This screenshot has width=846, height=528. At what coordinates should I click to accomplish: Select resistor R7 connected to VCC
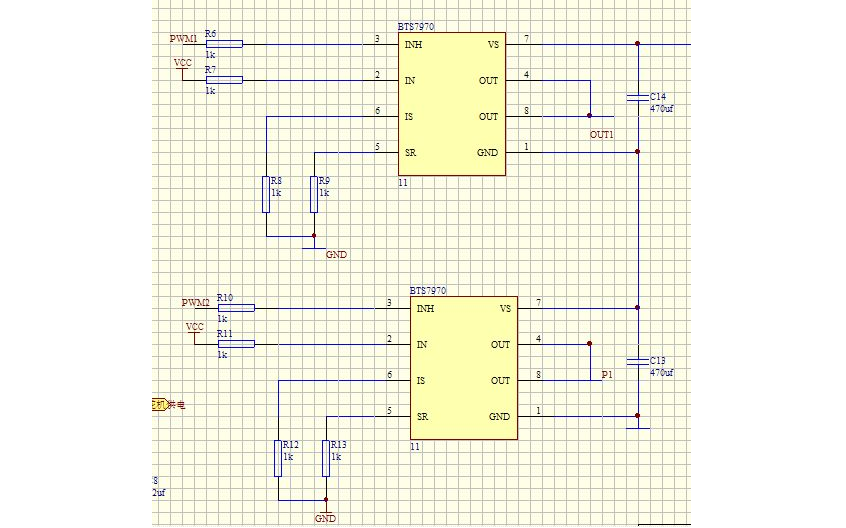click(224, 80)
